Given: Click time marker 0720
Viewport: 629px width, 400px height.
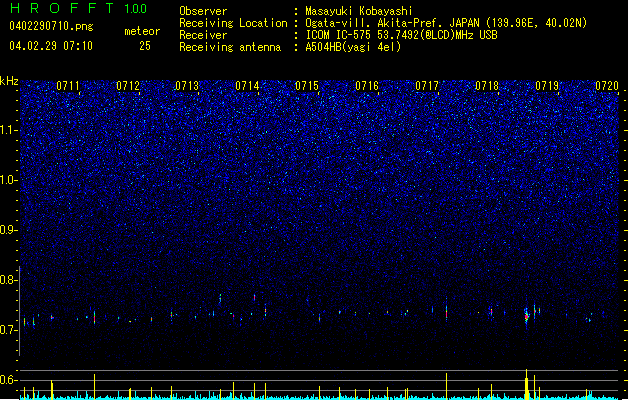Looking at the screenshot, I should pyautogui.click(x=607, y=86).
